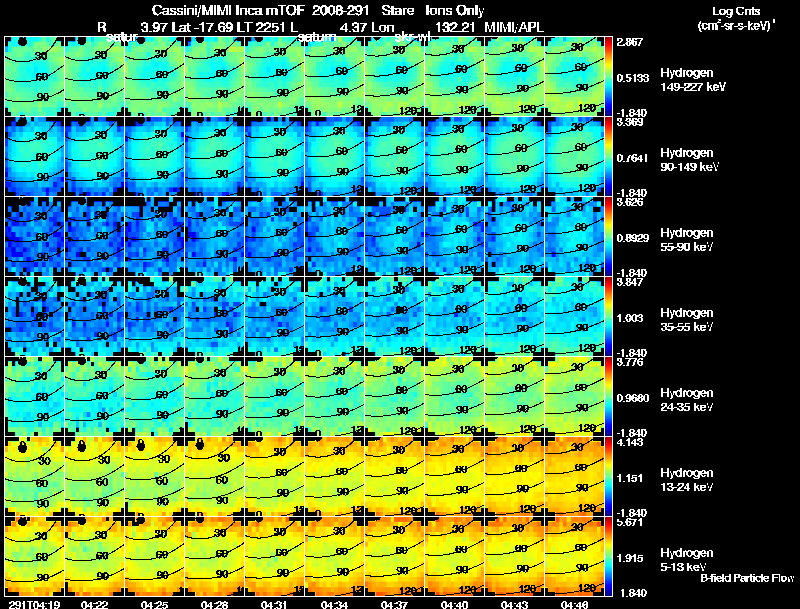
Task: Click the colorbar beside the 5-13 keV row
Action: click(x=608, y=557)
